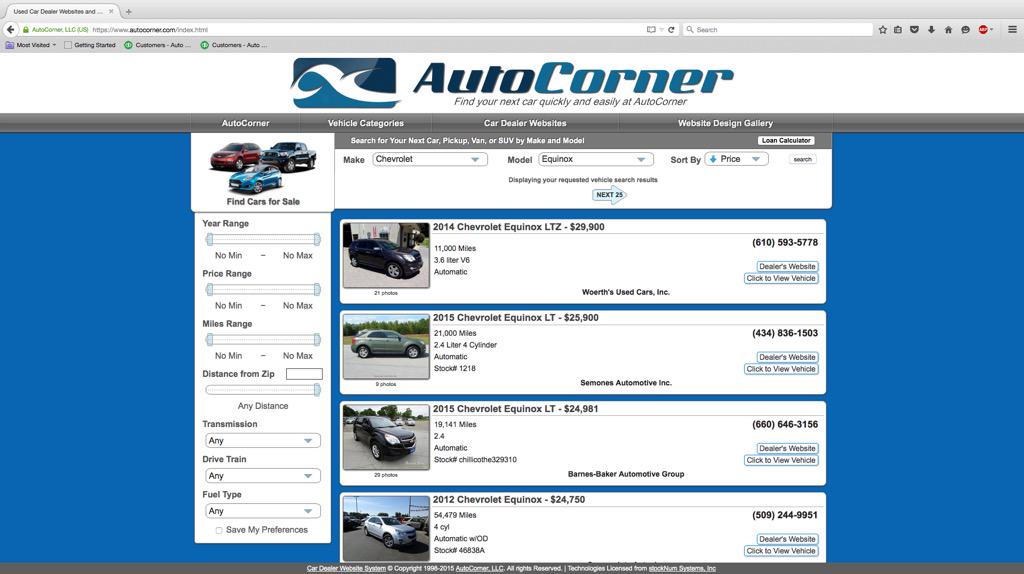Image resolution: width=1024 pixels, height=574 pixels.
Task: Click the Any Distance slider handle
Action: [317, 390]
